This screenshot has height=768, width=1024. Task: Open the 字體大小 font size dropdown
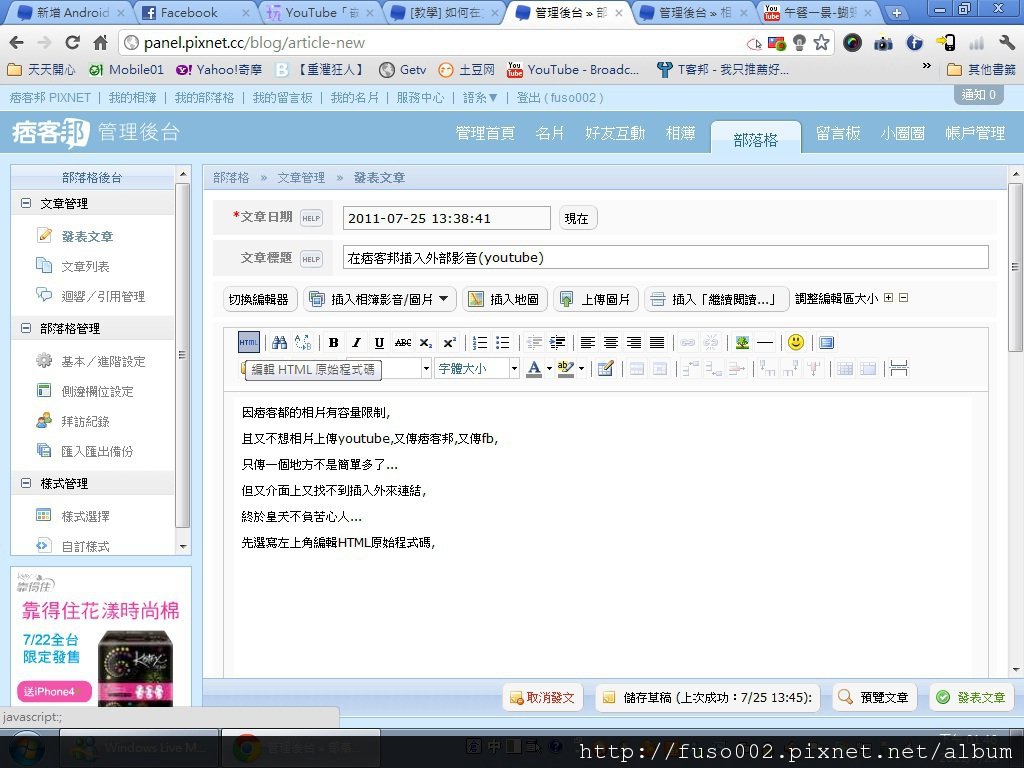click(x=477, y=368)
